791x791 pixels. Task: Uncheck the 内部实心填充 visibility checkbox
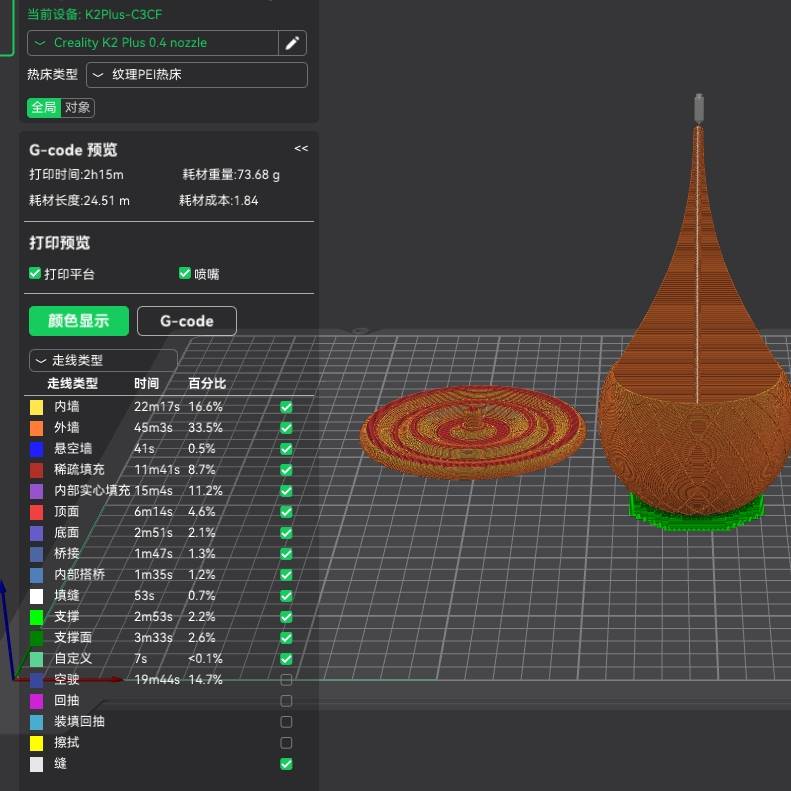(x=286, y=491)
